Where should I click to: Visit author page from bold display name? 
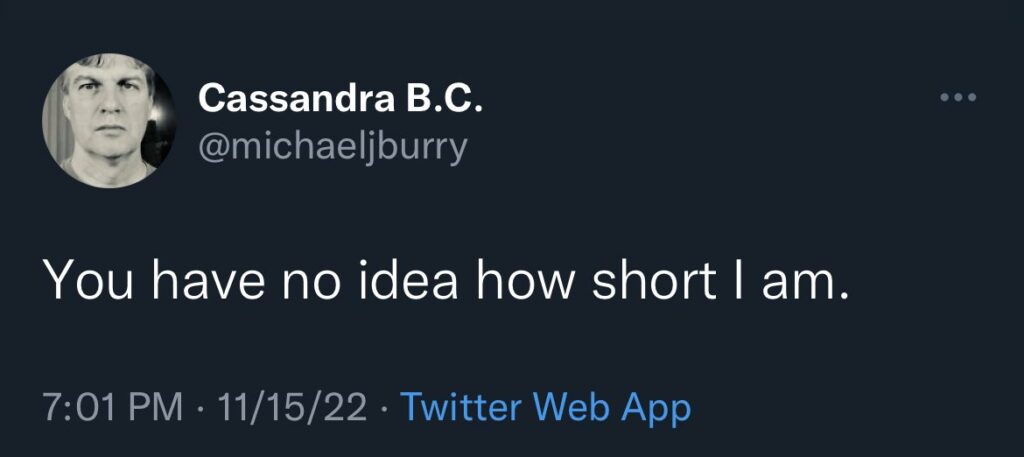[341, 98]
